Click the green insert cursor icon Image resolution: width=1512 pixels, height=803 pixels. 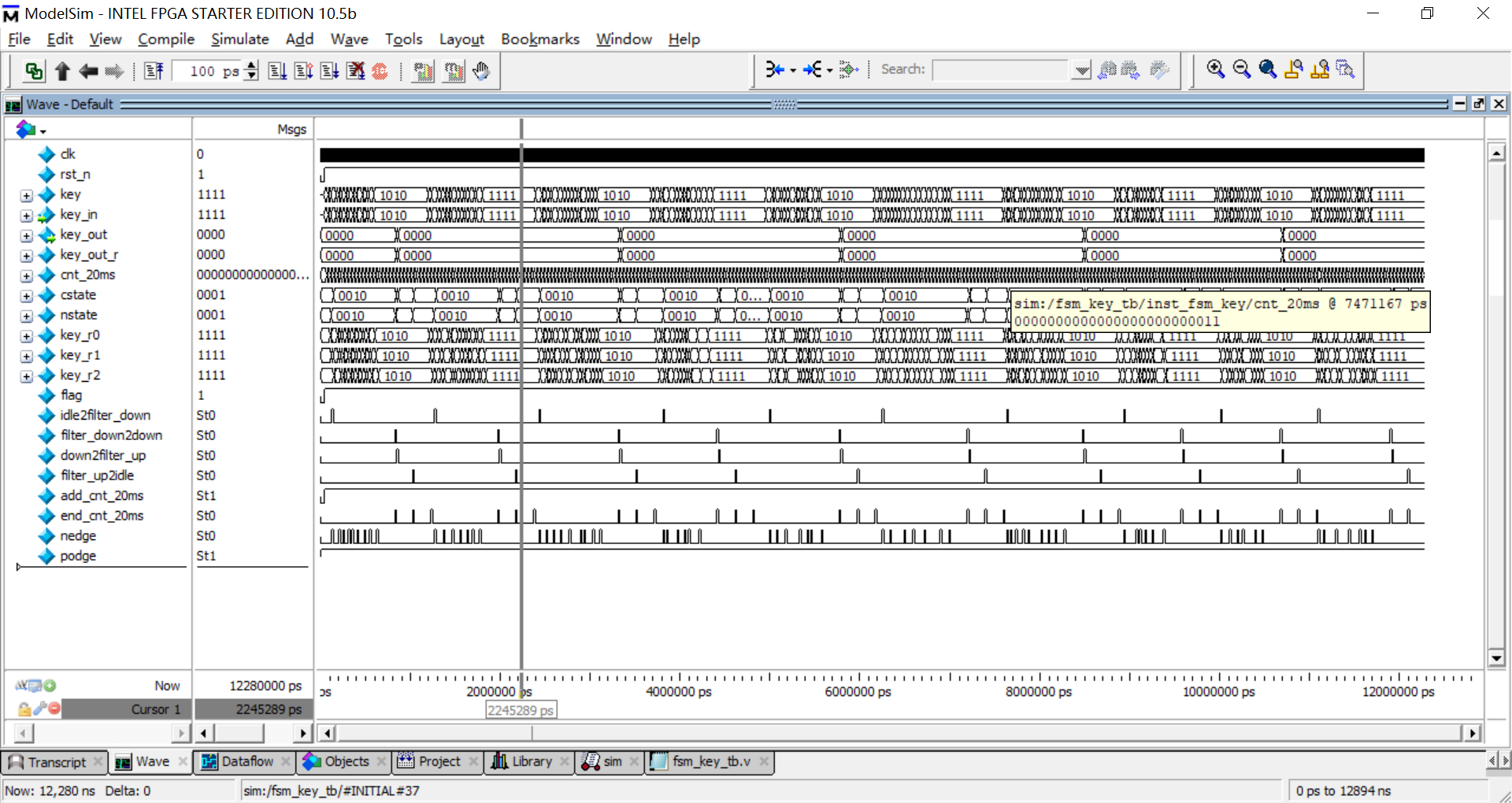pos(50,685)
